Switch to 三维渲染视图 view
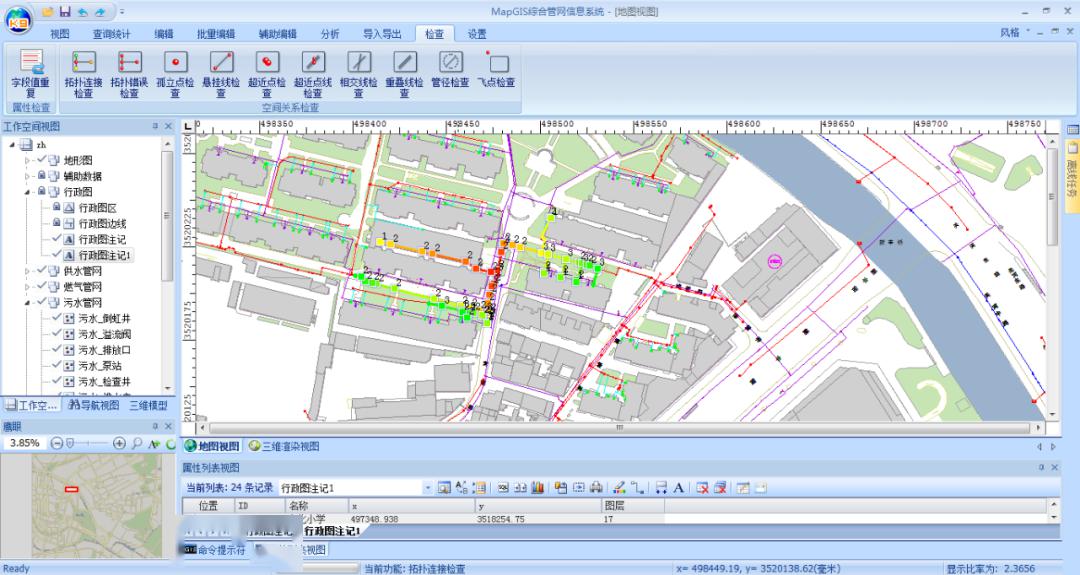 tap(284, 446)
